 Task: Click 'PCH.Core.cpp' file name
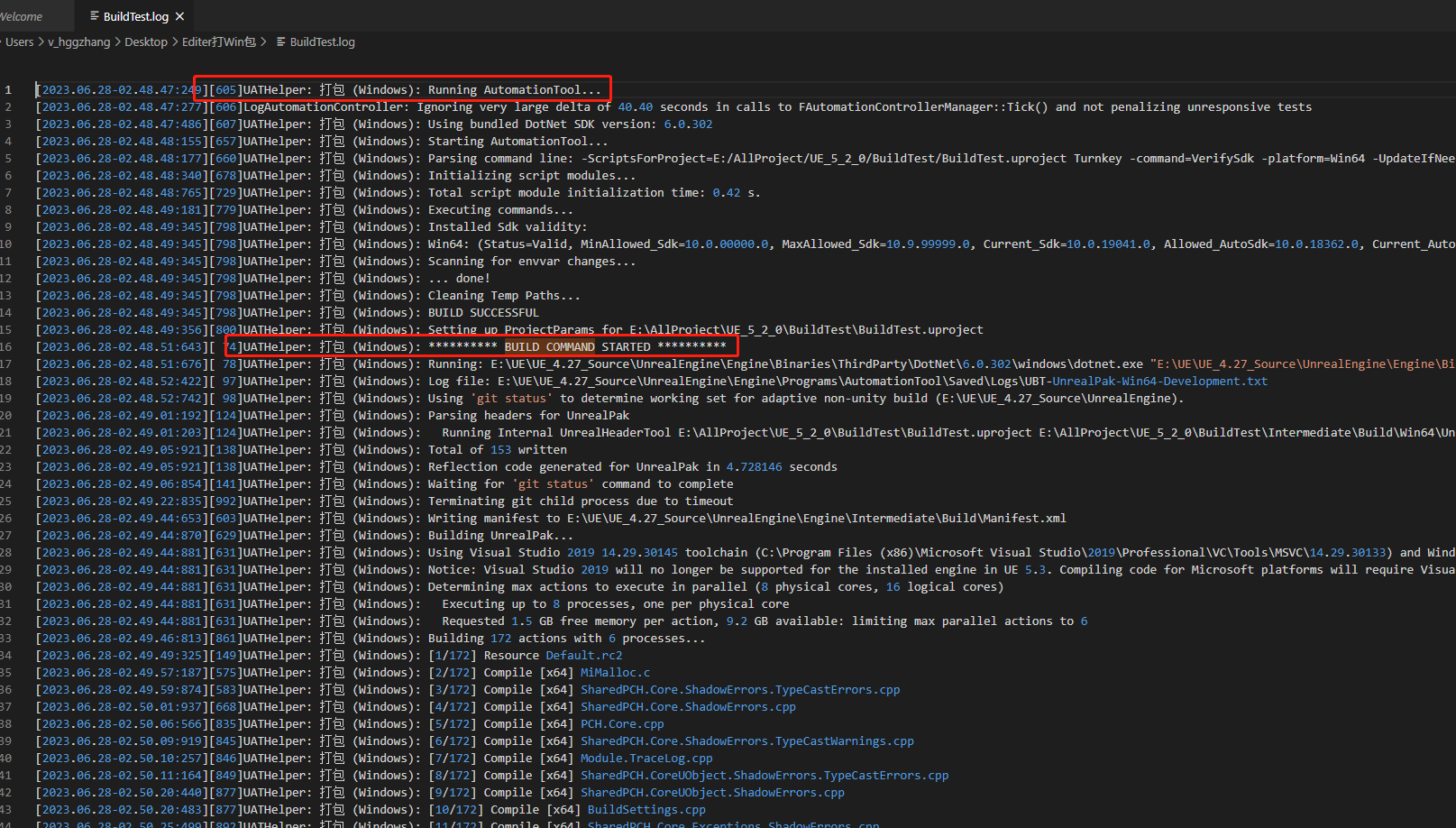[622, 724]
